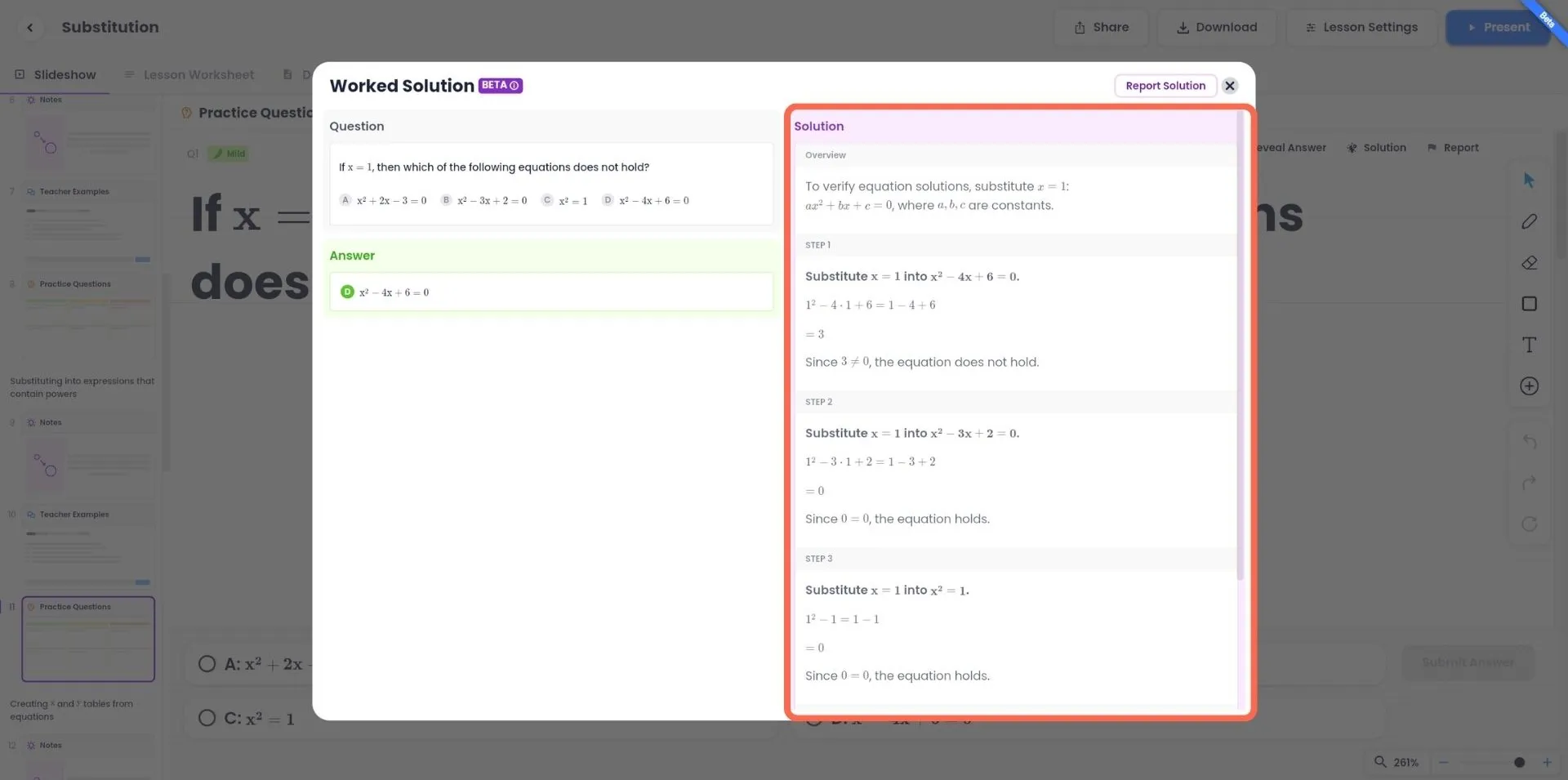Click the STEP 3 heading
Screen dimensions: 1568x780
tap(818, 559)
